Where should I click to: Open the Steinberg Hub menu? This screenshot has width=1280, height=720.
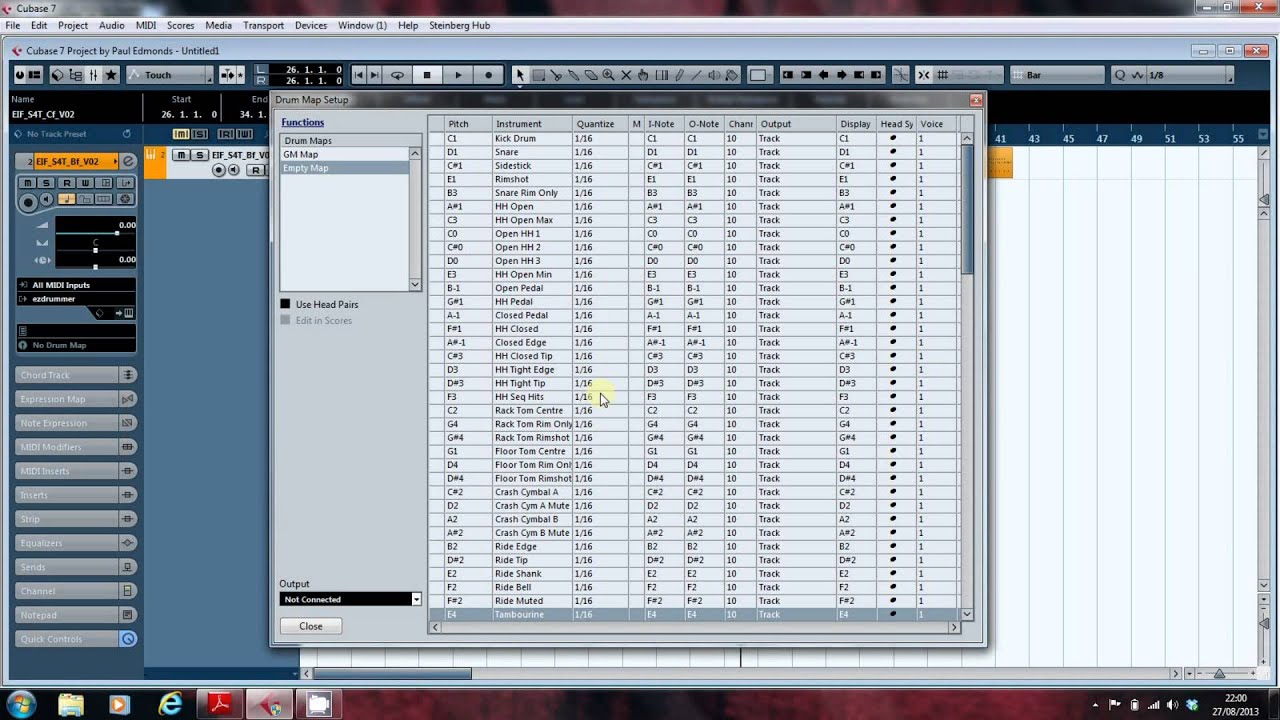[x=459, y=25]
